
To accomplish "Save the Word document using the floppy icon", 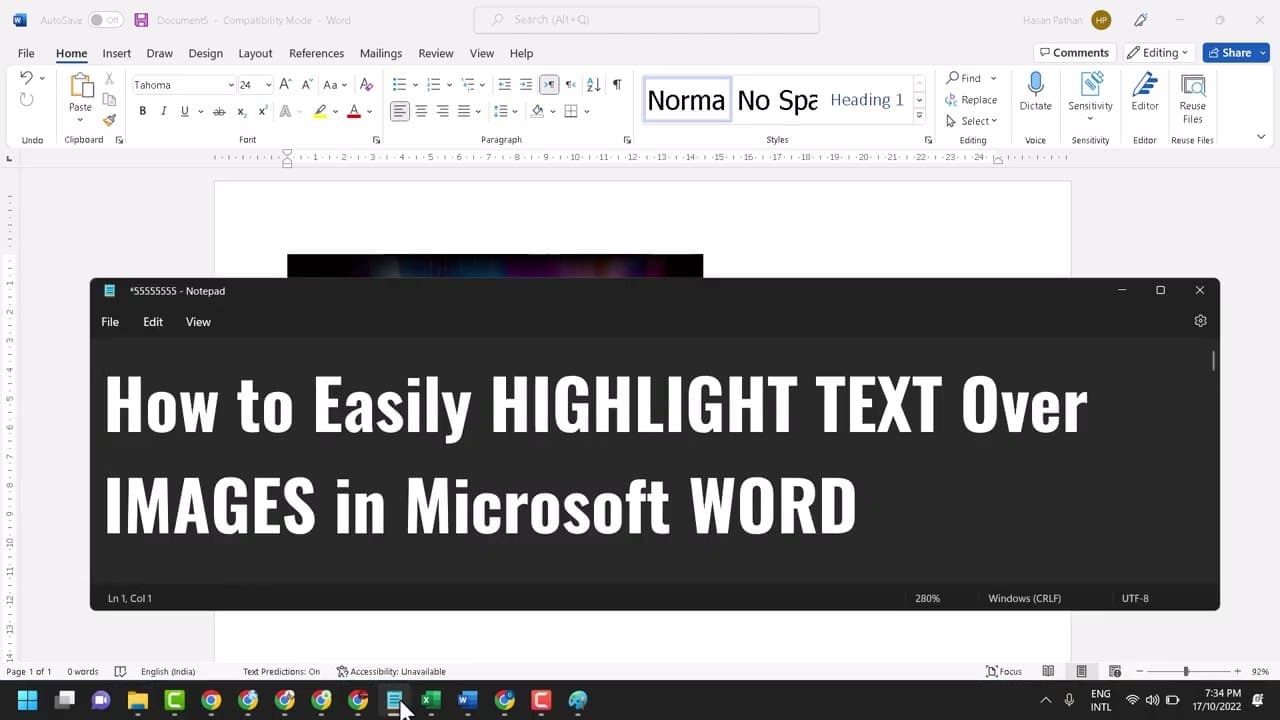I will click(141, 20).
